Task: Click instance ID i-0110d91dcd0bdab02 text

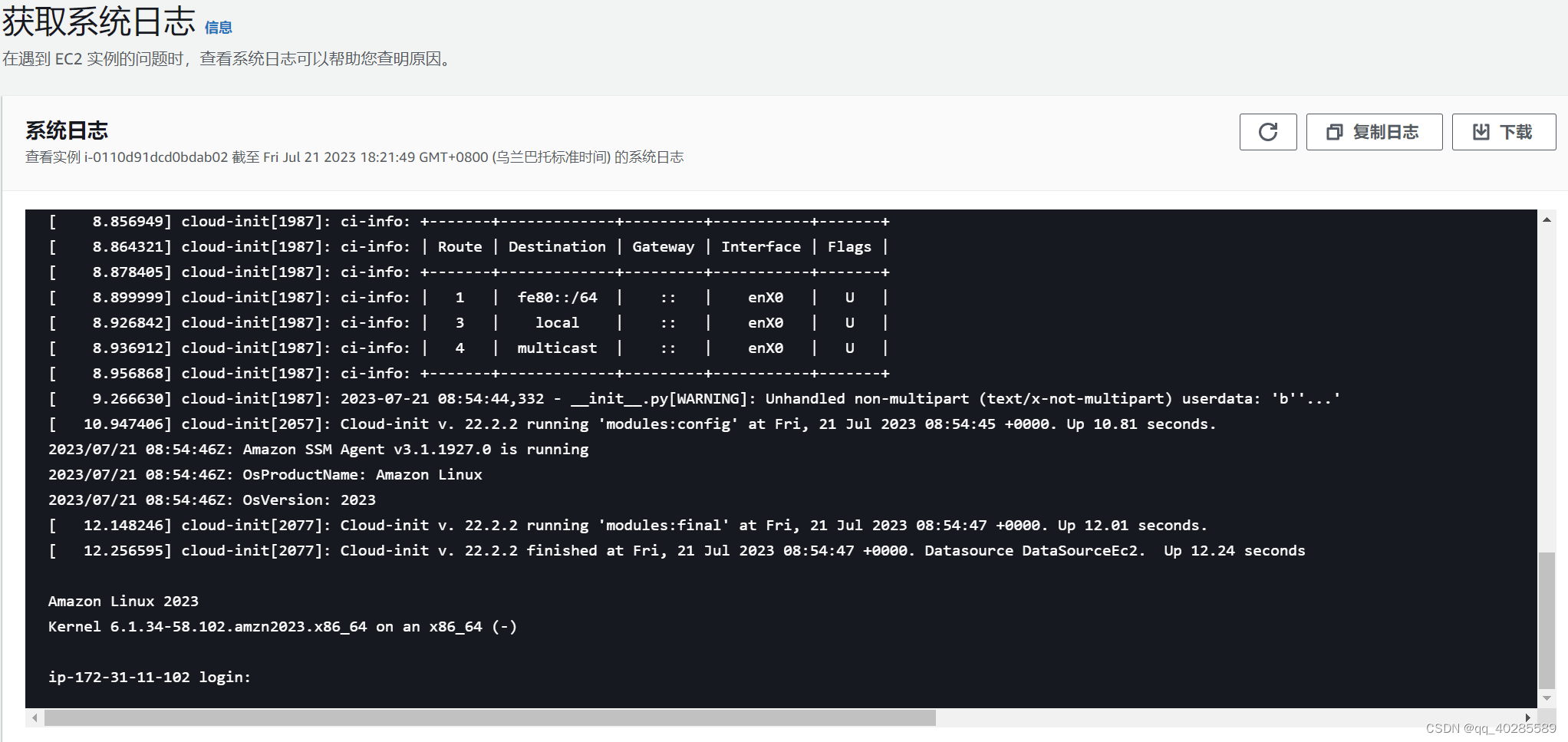Action: coord(156,157)
